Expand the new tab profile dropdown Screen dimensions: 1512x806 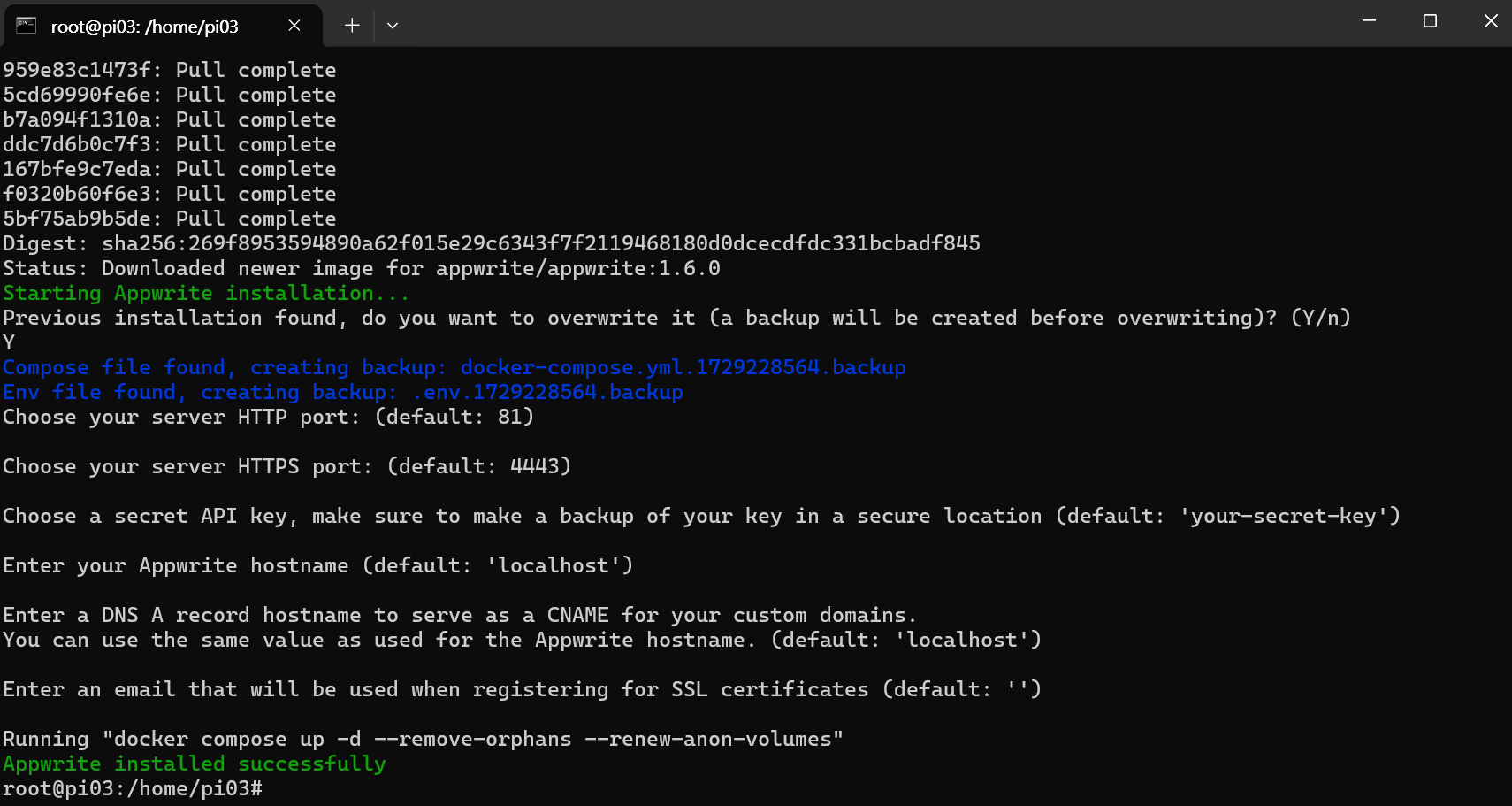393,26
